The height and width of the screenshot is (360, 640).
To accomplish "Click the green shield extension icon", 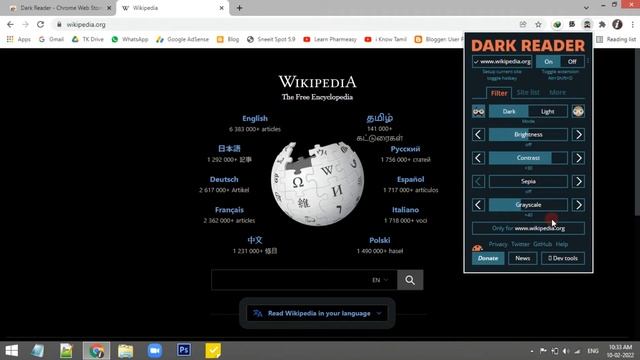I will pyautogui.click(x=557, y=24).
